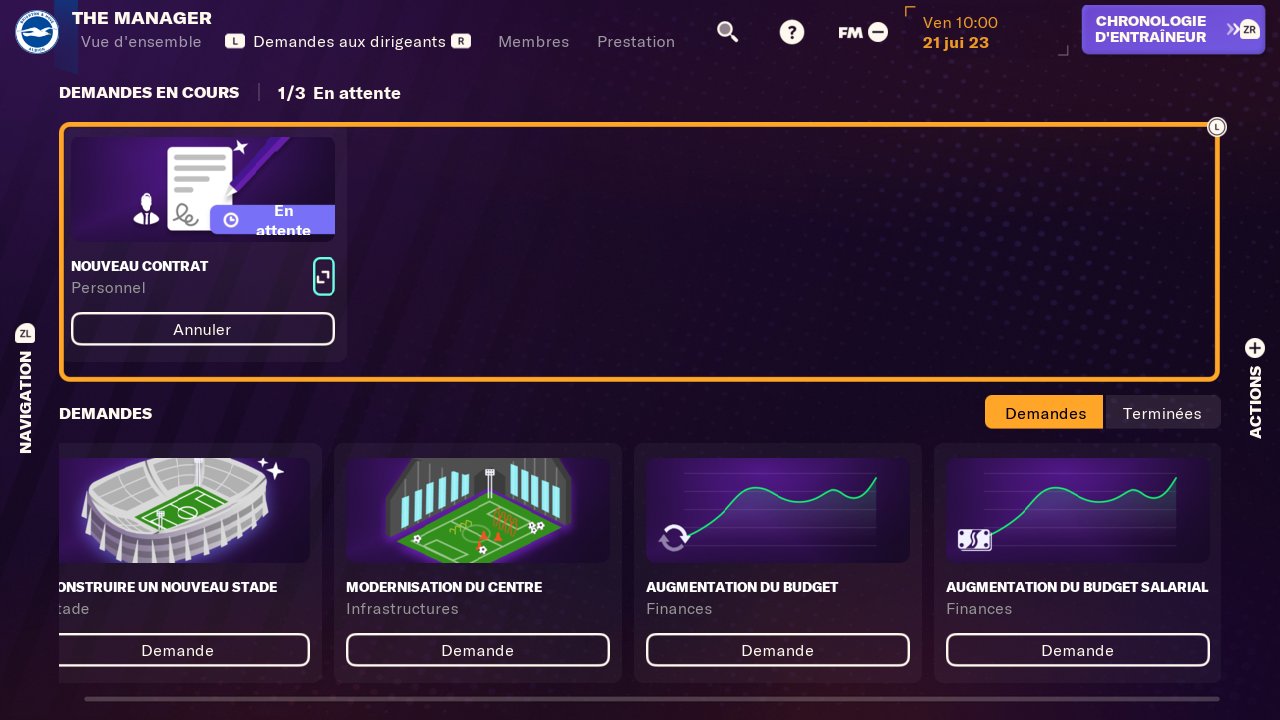Request Modernisation du Centre
The height and width of the screenshot is (720, 1280).
point(477,650)
